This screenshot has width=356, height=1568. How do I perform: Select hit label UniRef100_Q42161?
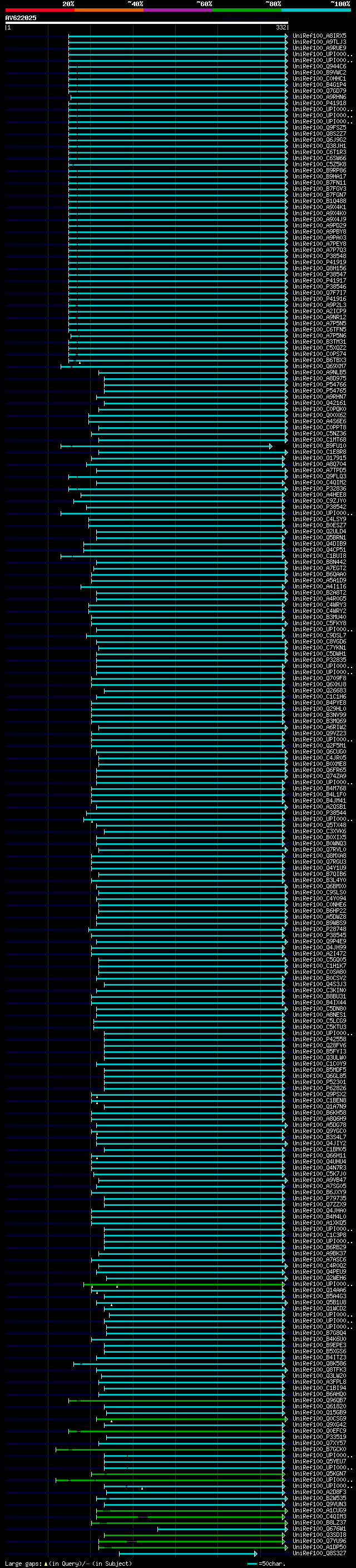click(x=319, y=403)
